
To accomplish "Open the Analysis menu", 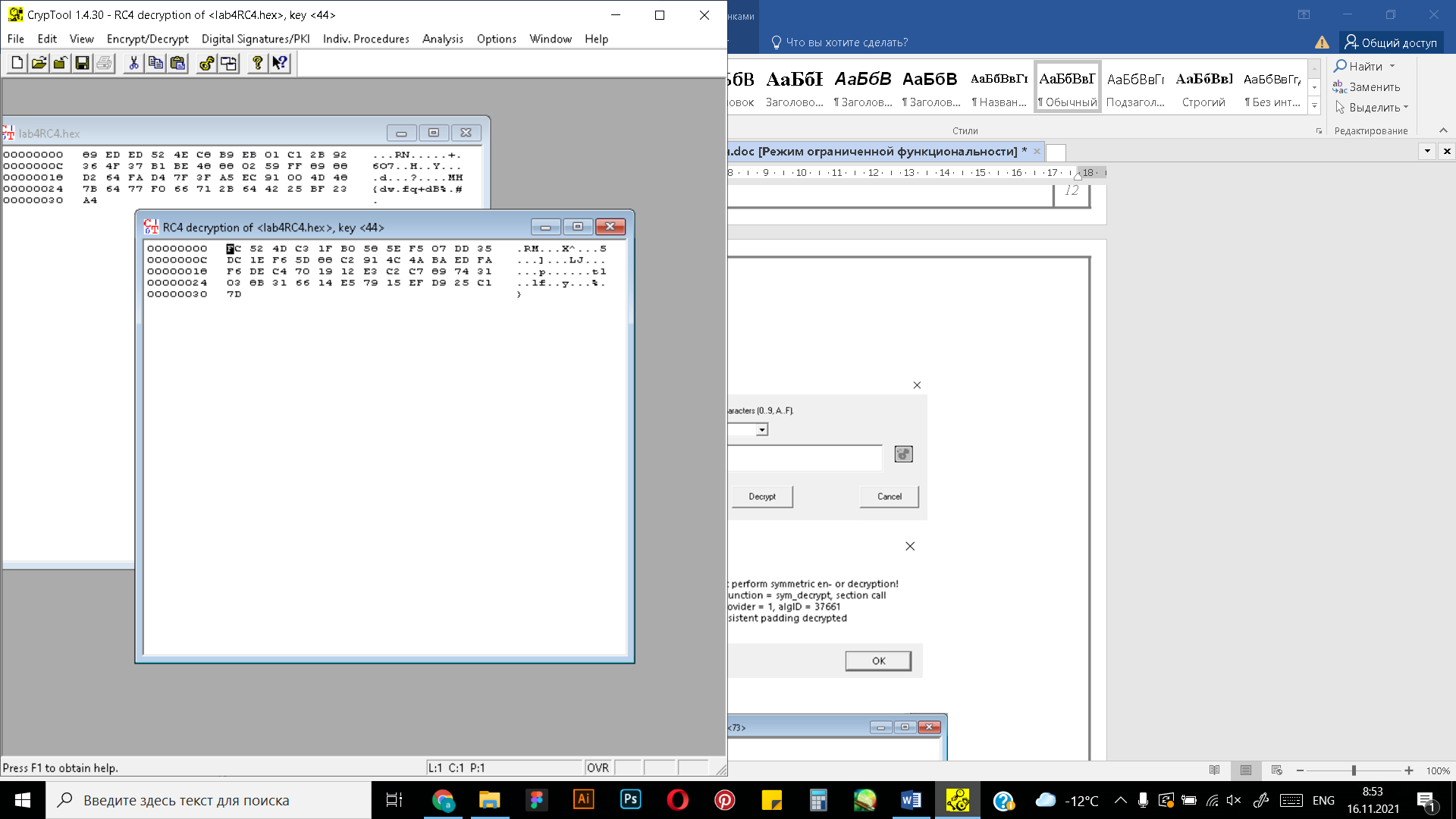I will point(443,39).
